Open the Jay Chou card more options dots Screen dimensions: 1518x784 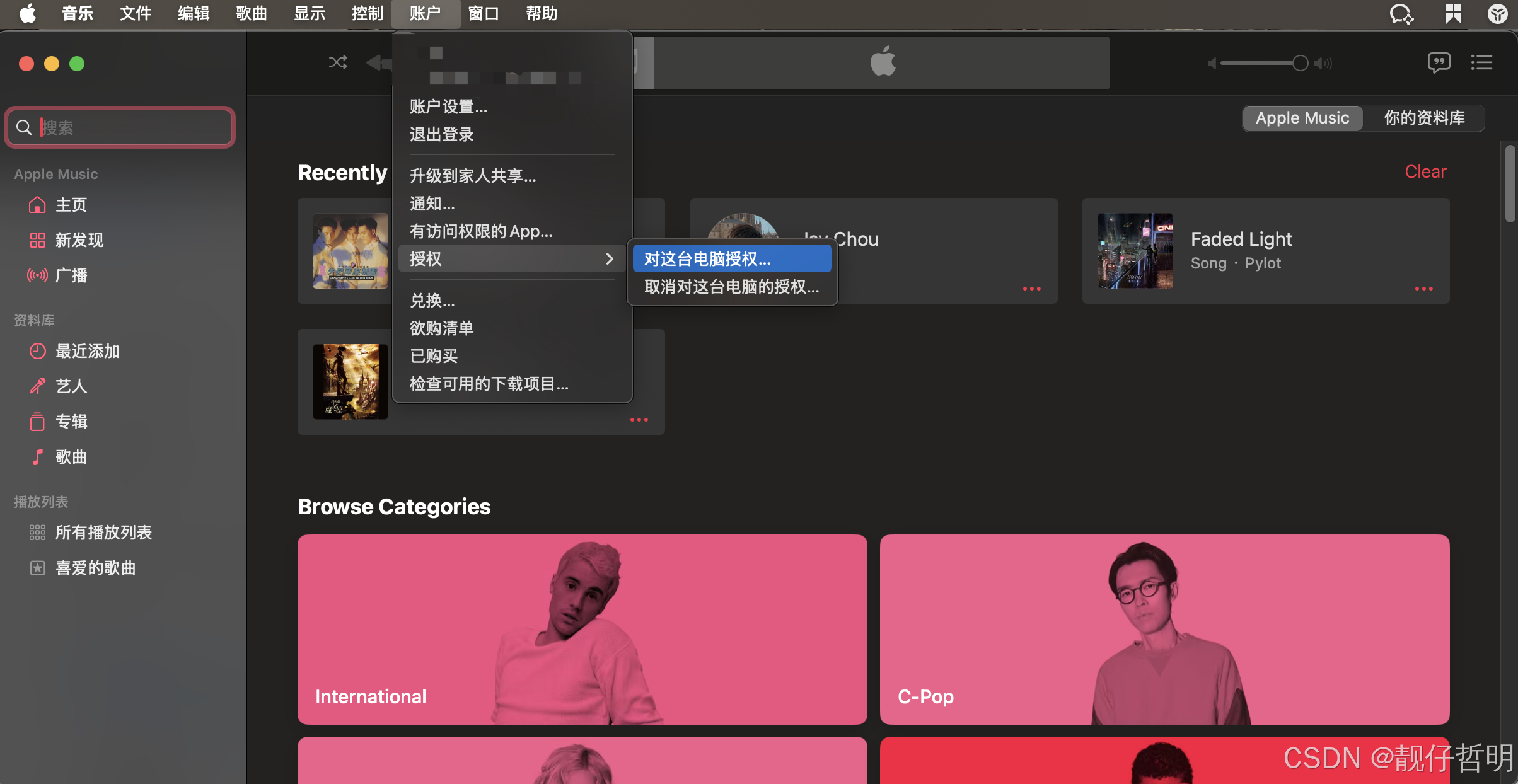(x=1031, y=289)
